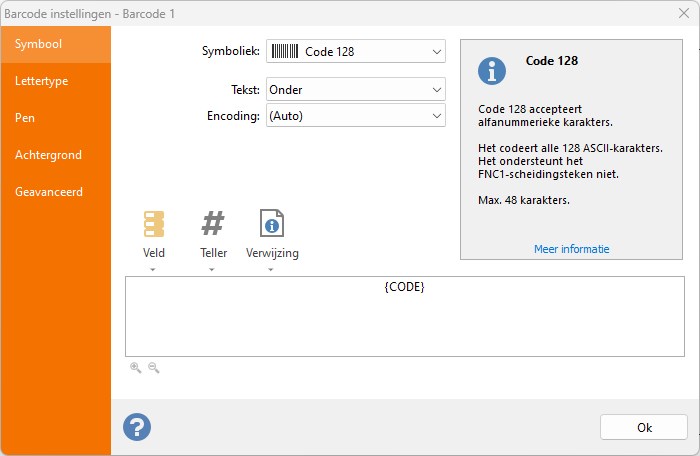The image size is (700, 456).
Task: Click the Veld database field icon
Action: [154, 224]
